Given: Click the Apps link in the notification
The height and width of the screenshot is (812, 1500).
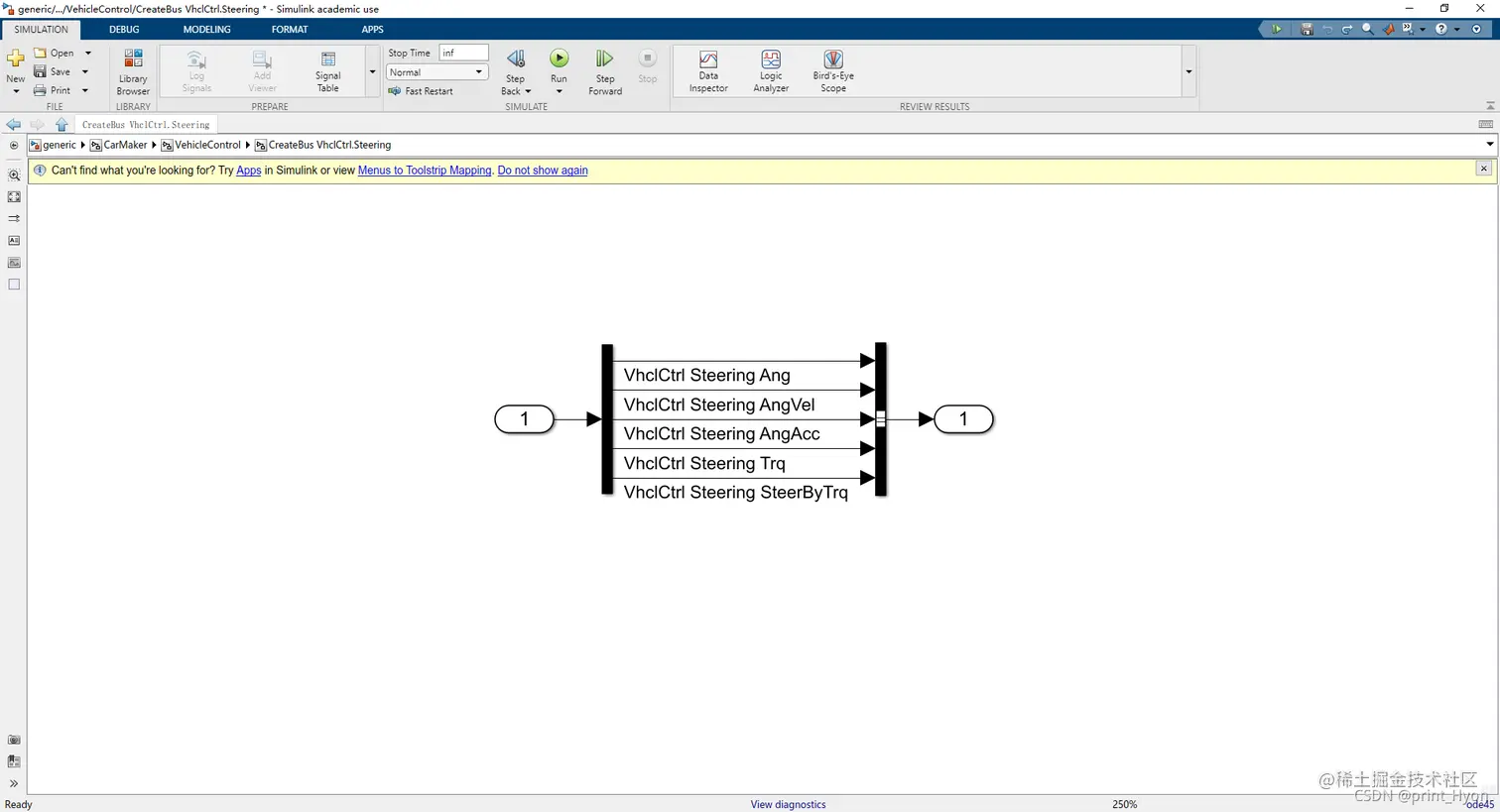Looking at the screenshot, I should (249, 171).
